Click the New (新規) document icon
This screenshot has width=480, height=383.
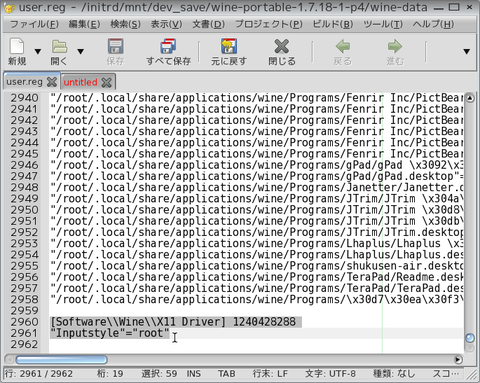pos(17,46)
